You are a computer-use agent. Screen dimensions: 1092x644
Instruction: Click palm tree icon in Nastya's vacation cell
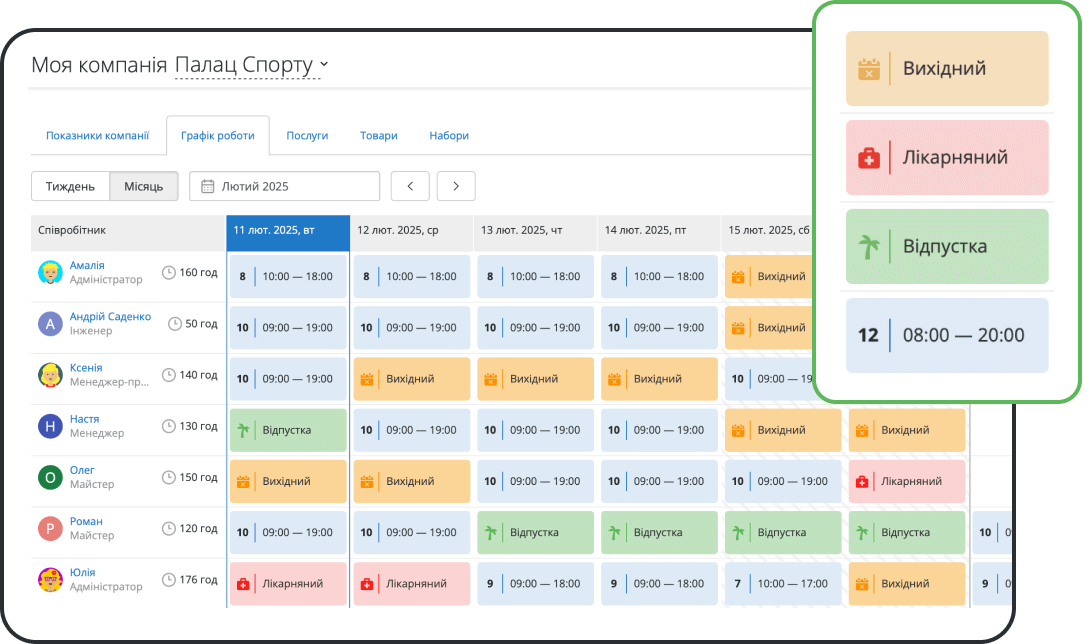[x=242, y=430]
